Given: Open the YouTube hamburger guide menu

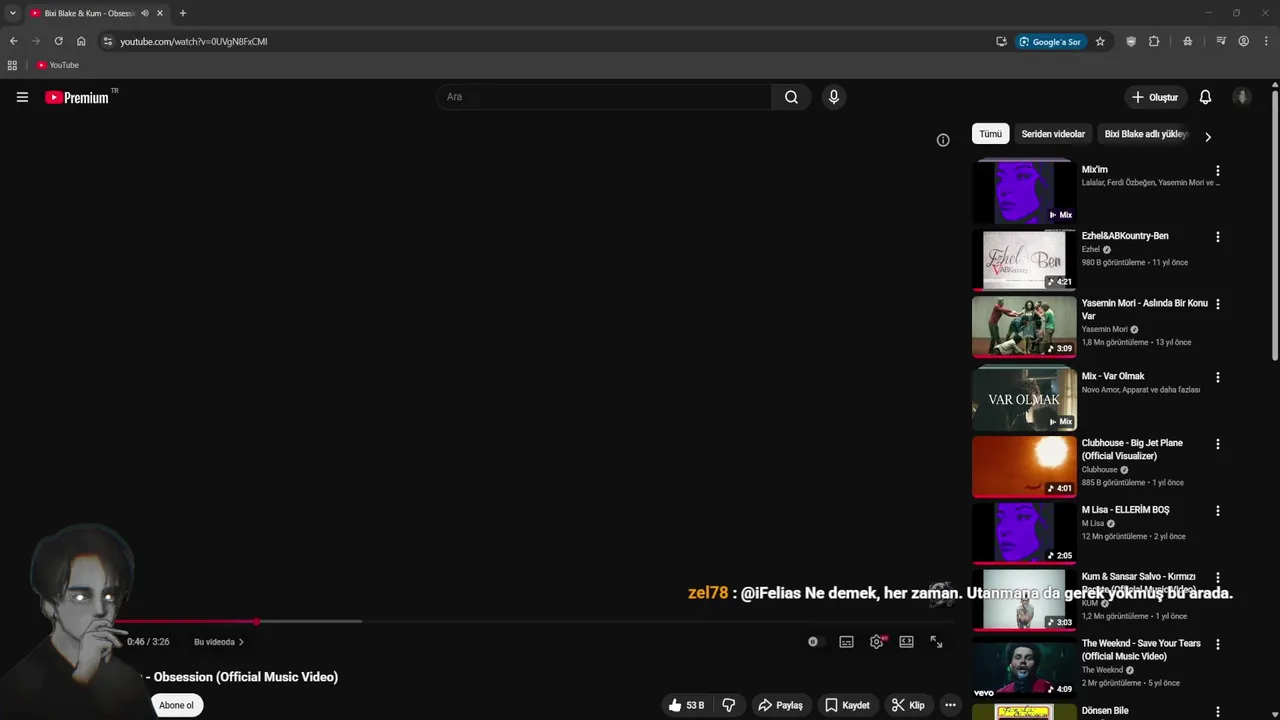Looking at the screenshot, I should click(x=22, y=97).
